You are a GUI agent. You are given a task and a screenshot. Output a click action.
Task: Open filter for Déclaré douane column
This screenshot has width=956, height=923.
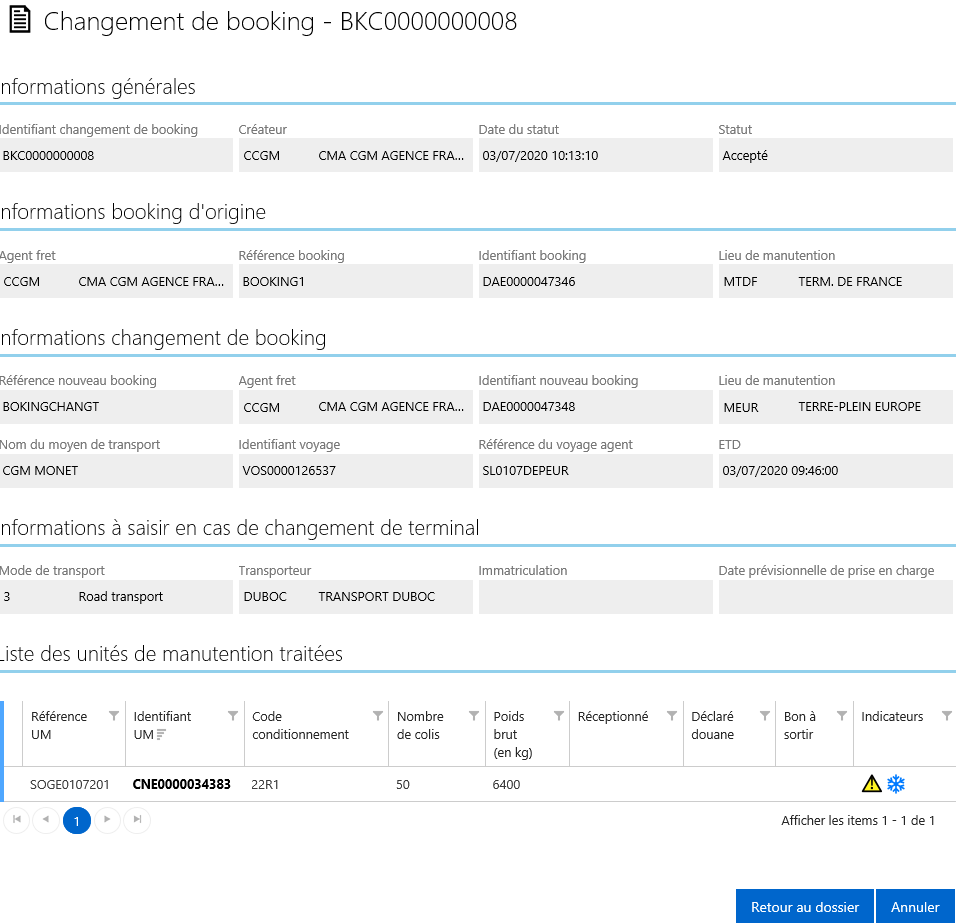[765, 716]
